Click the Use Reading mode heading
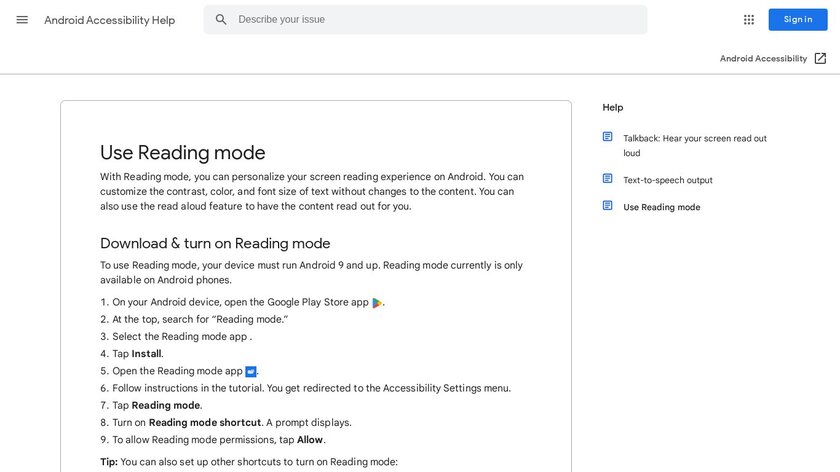 [182, 153]
